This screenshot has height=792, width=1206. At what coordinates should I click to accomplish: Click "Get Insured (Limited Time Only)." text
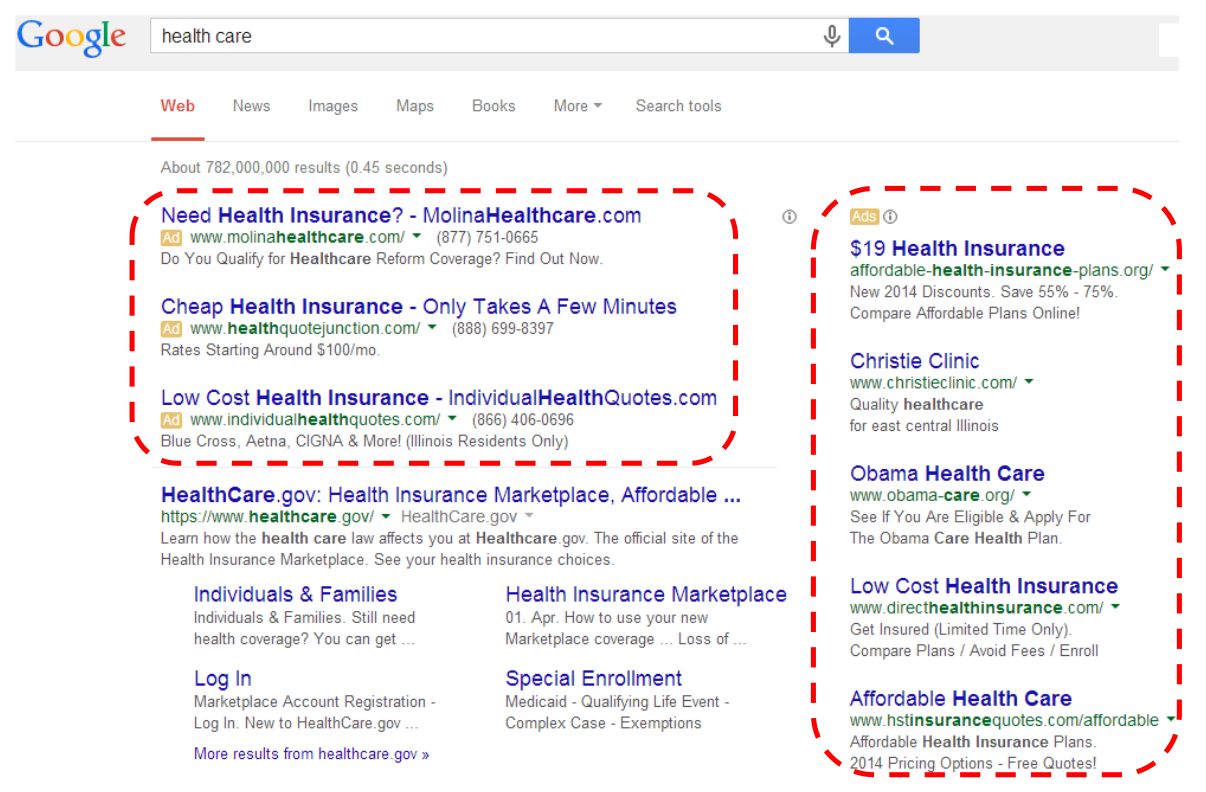[x=961, y=629]
